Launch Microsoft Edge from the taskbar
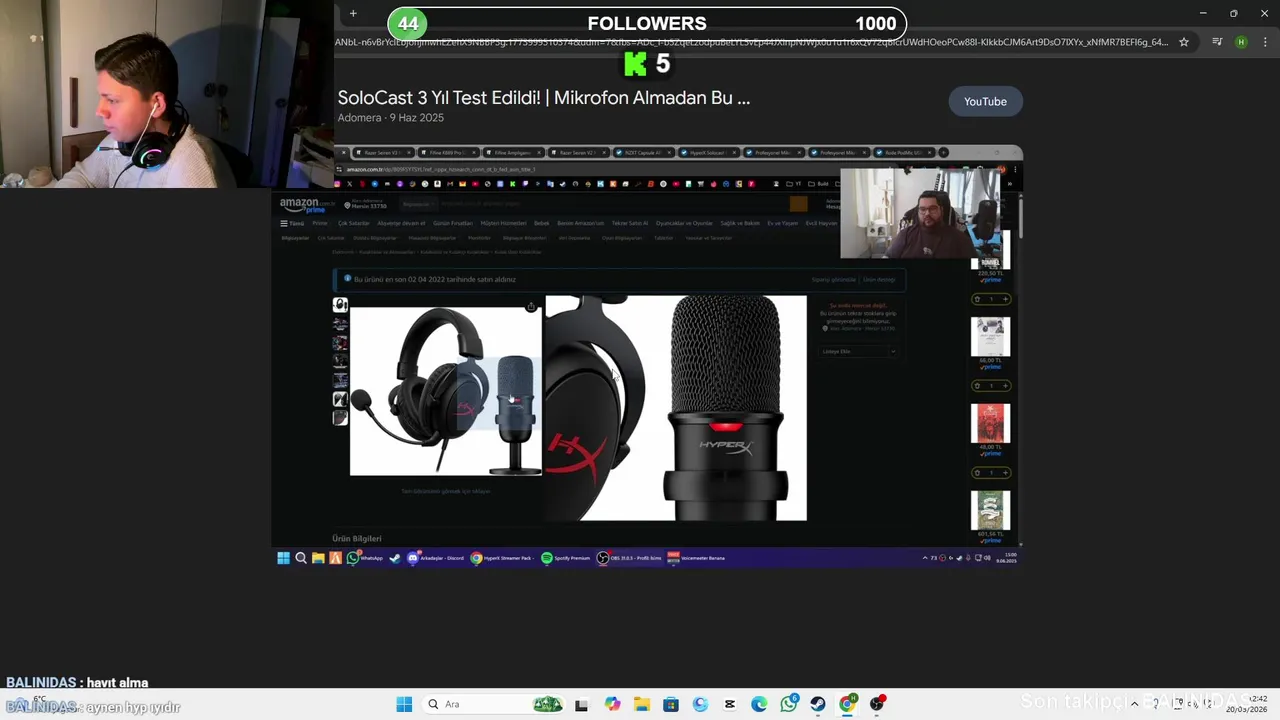This screenshot has height=720, width=1280. tap(759, 704)
